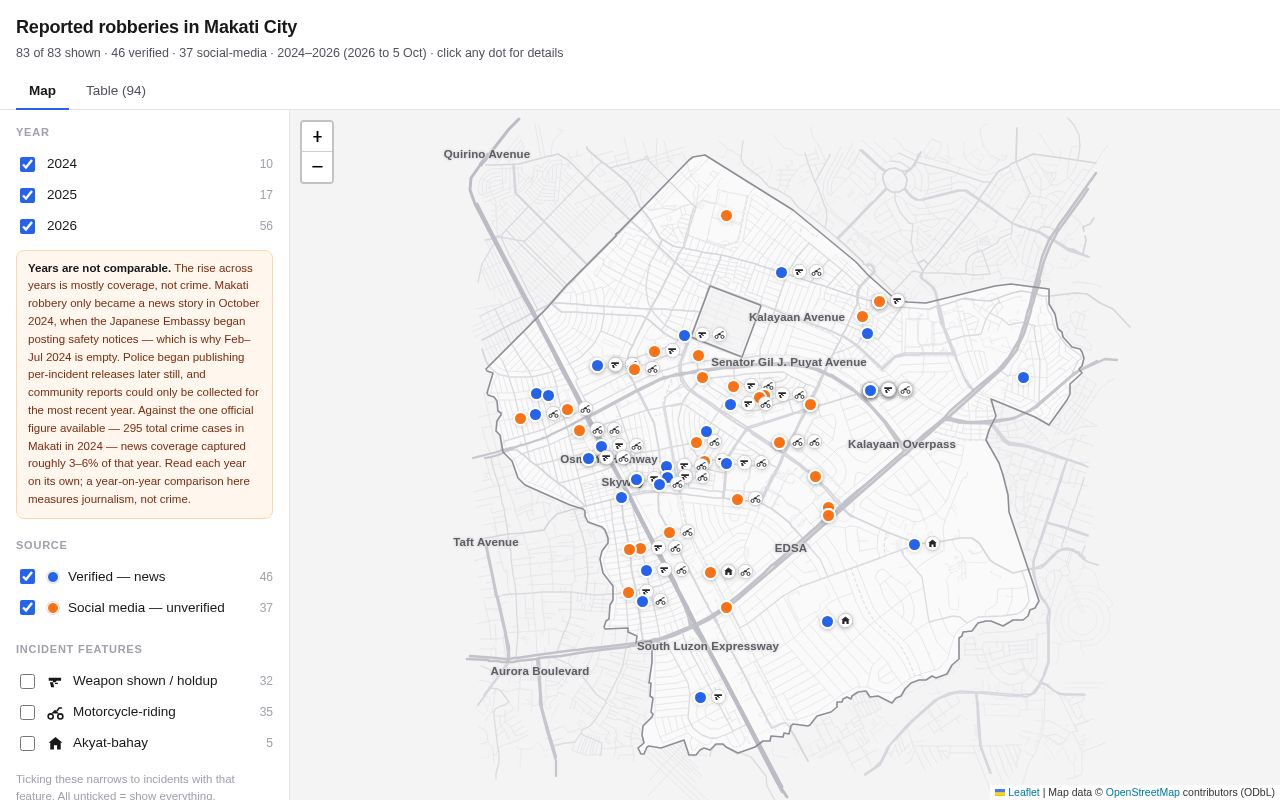Click the page title Reported robberies in Makati City
This screenshot has width=1280, height=800.
click(x=156, y=27)
